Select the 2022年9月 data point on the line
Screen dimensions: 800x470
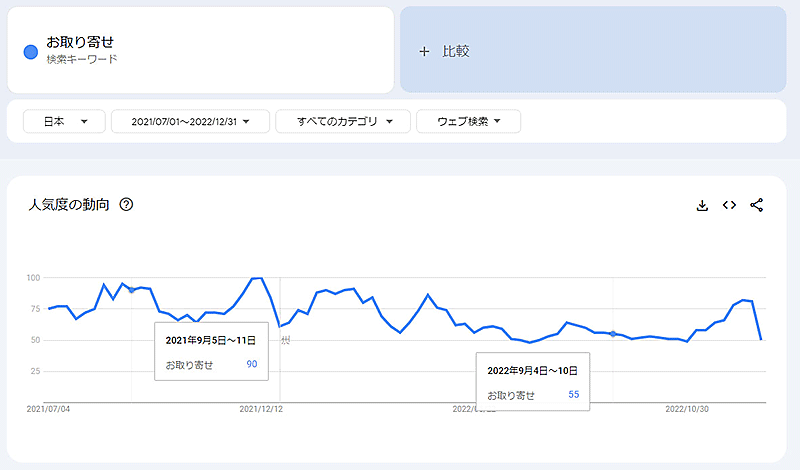pos(612,334)
